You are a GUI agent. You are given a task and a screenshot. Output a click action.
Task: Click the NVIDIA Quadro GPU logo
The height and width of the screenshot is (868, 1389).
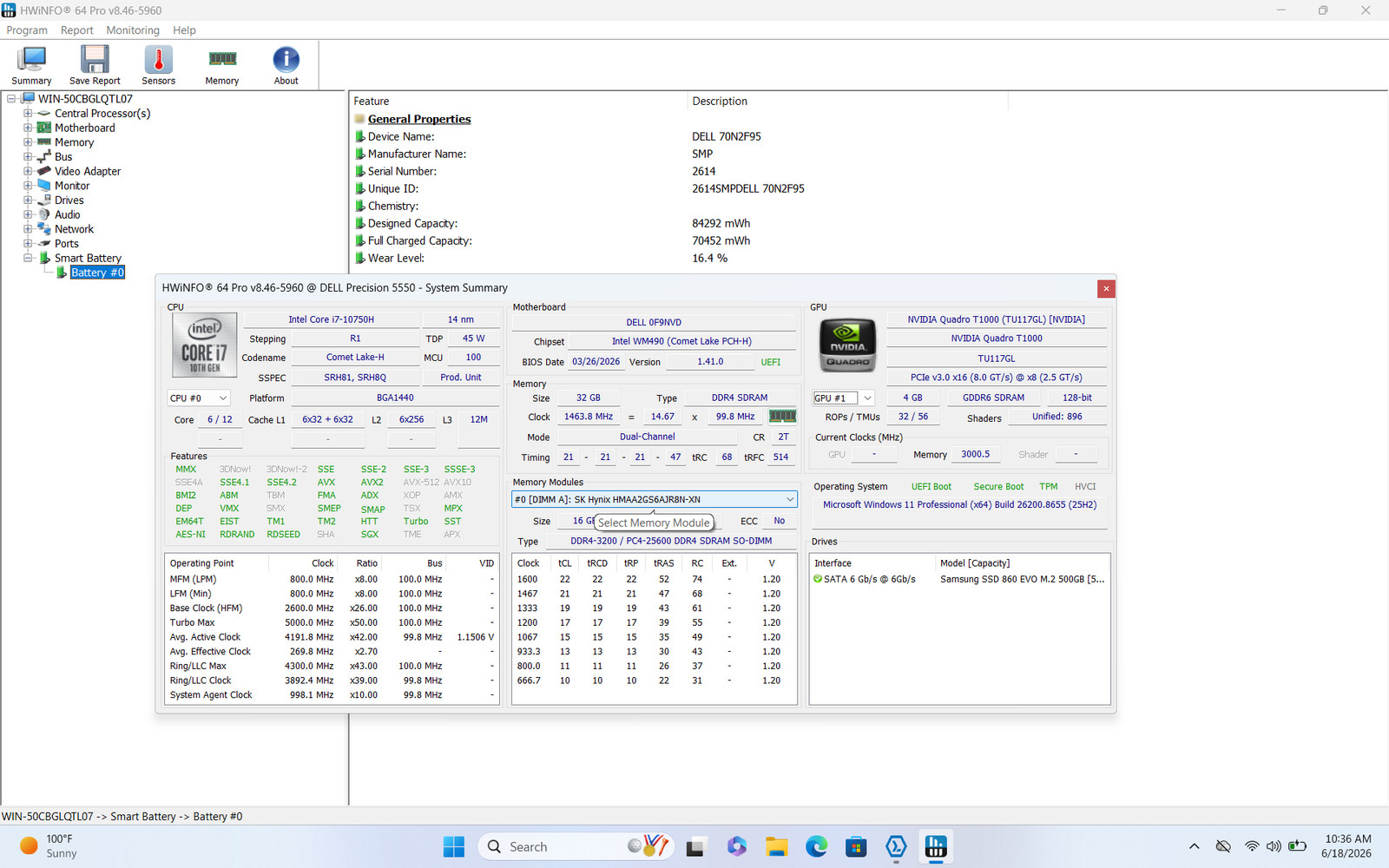pyautogui.click(x=847, y=345)
